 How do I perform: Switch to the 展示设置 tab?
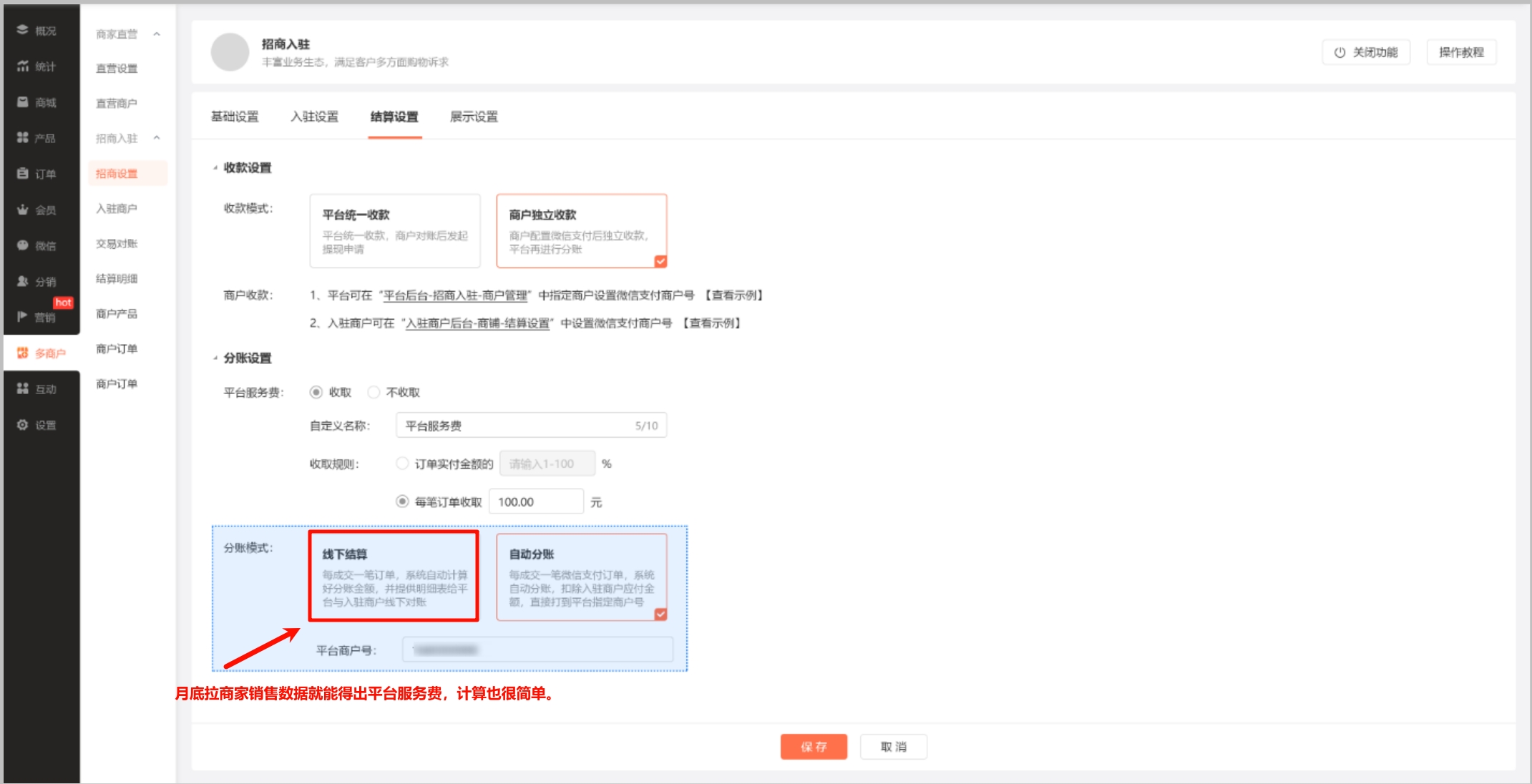pos(474,117)
